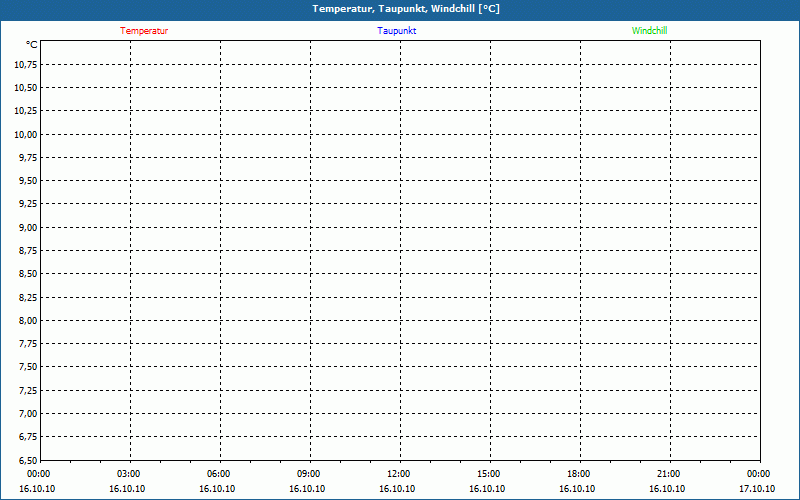Click the 12:00 time label
Viewport: 800px width, 500px height.
pyautogui.click(x=398, y=474)
